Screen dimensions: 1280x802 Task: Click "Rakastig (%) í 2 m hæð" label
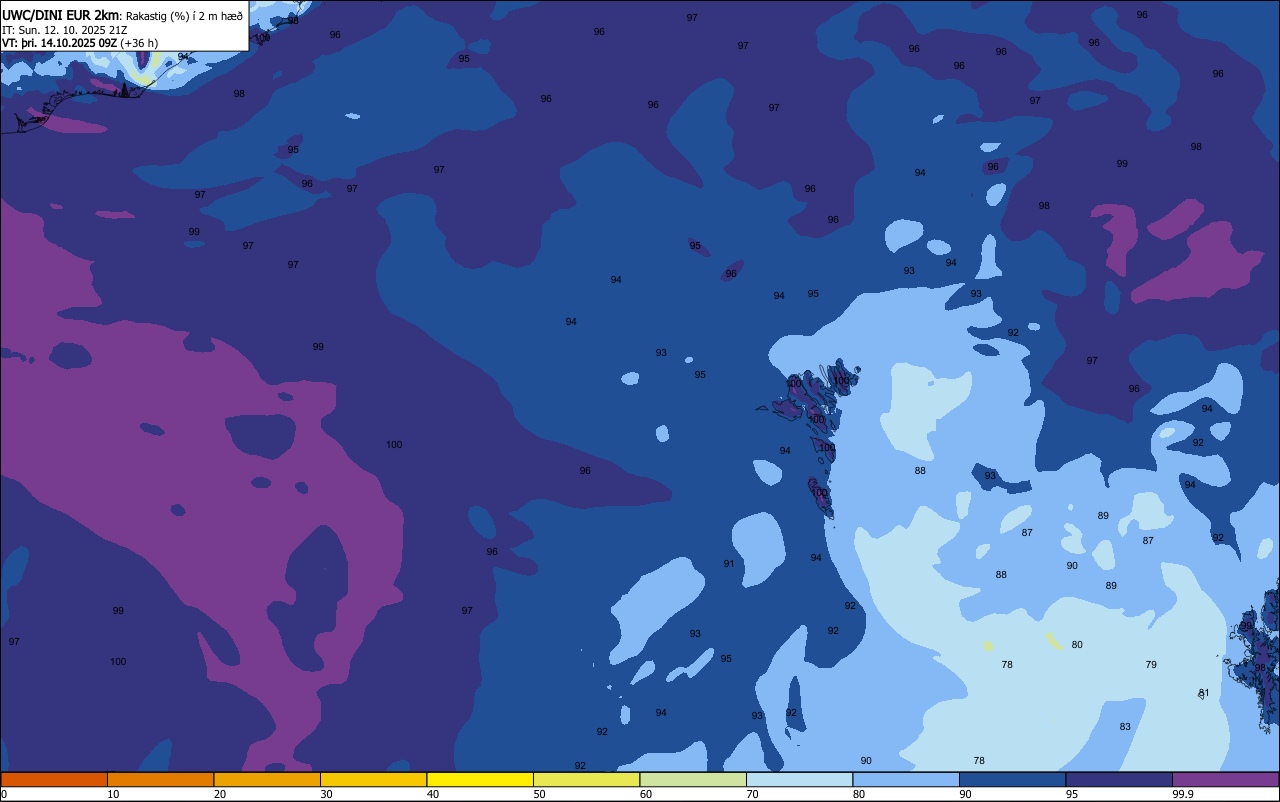tap(184, 15)
